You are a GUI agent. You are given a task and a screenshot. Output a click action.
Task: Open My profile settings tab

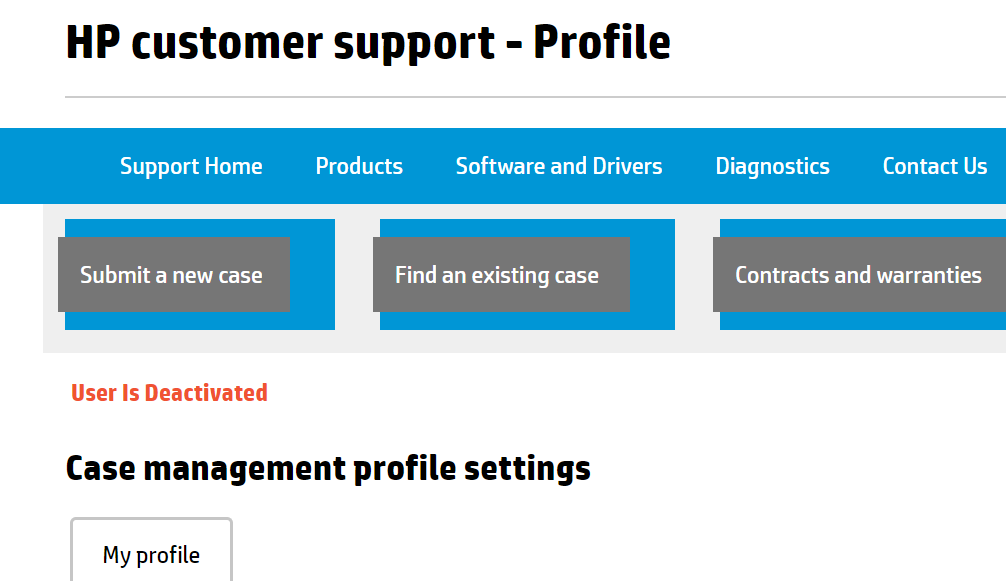point(151,554)
